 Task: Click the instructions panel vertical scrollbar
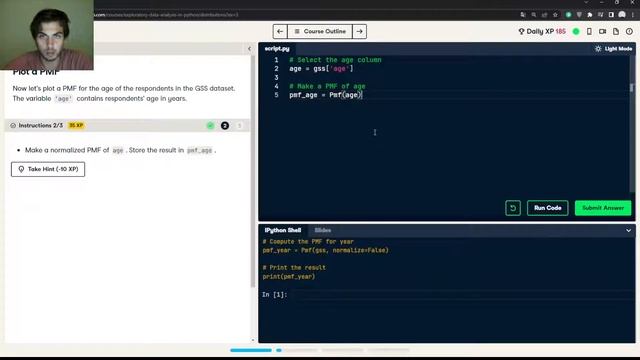click(x=253, y=171)
